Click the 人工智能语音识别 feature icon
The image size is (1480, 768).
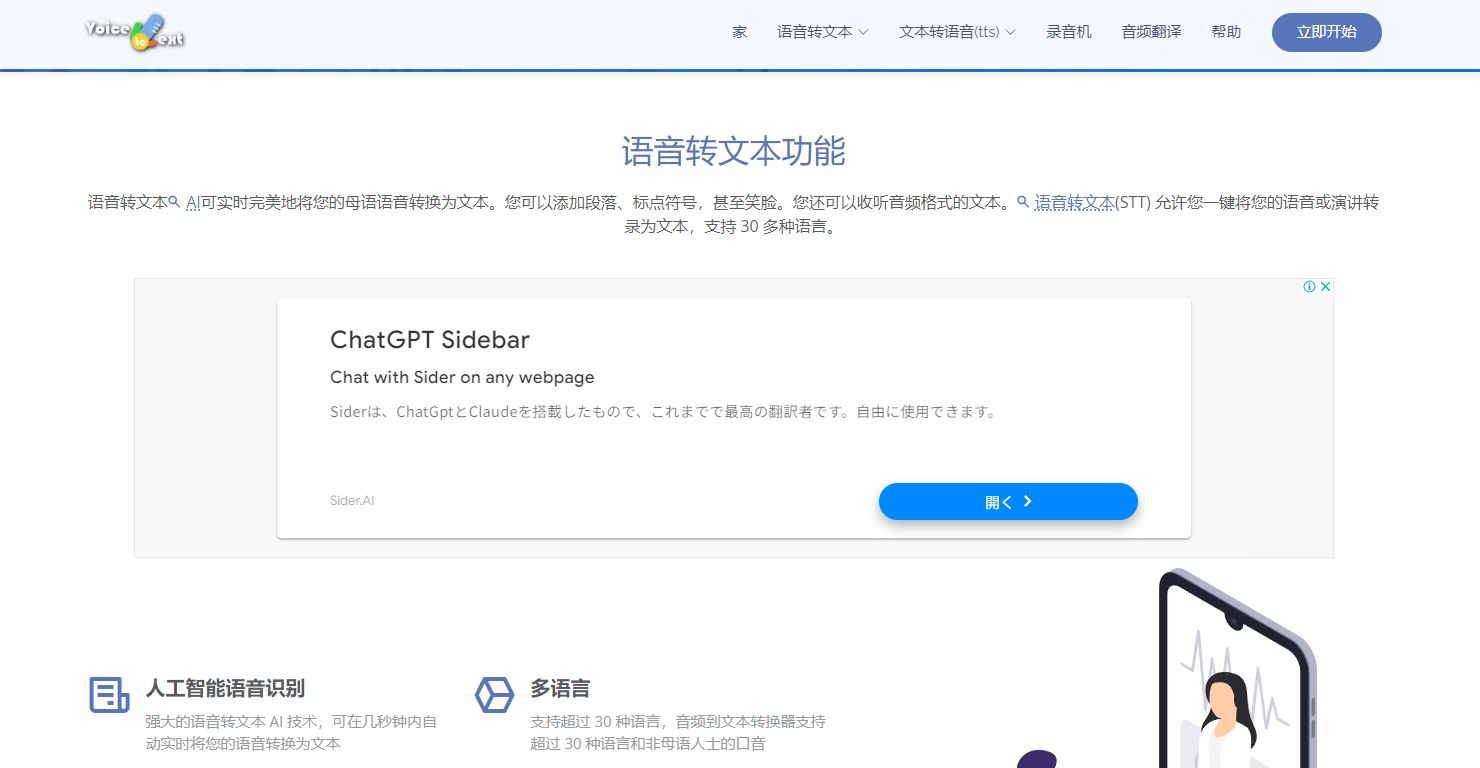click(109, 694)
